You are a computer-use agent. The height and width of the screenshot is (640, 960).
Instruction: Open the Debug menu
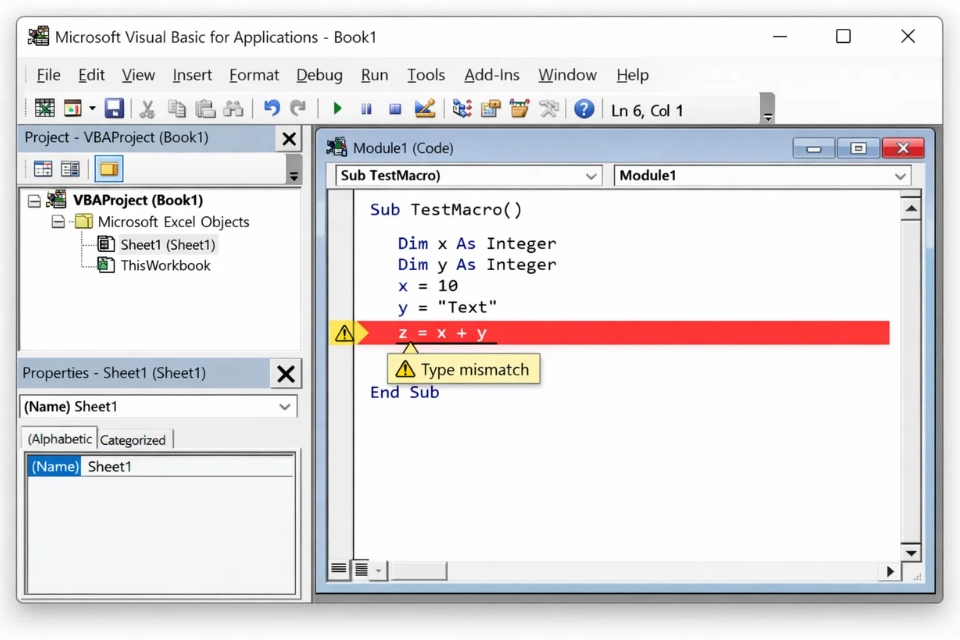pyautogui.click(x=319, y=74)
